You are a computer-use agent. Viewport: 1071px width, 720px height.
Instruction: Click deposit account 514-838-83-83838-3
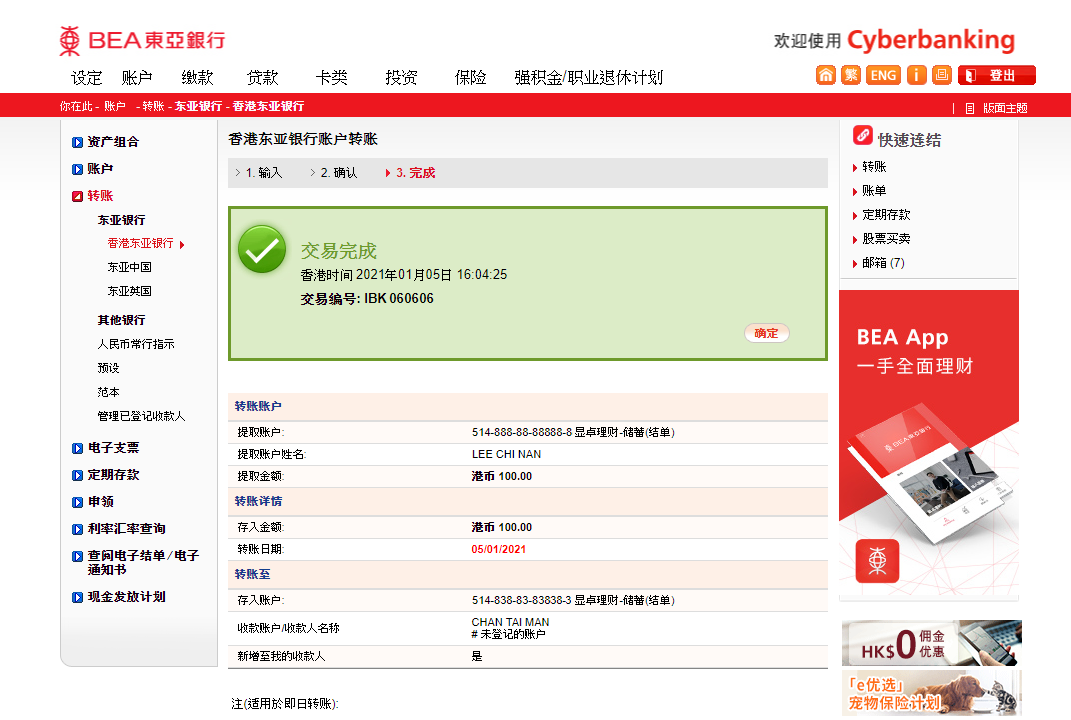coord(522,600)
